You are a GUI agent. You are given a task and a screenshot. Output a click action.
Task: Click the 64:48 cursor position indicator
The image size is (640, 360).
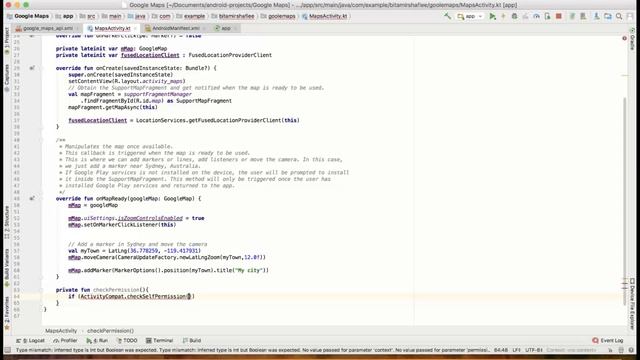[x=501, y=350]
